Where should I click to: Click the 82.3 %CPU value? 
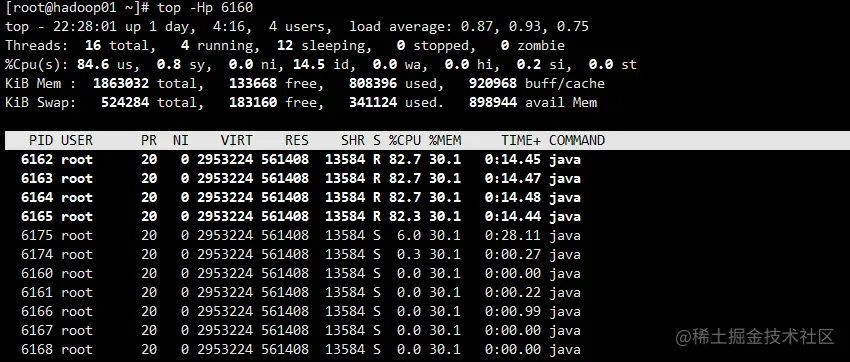[x=405, y=216]
